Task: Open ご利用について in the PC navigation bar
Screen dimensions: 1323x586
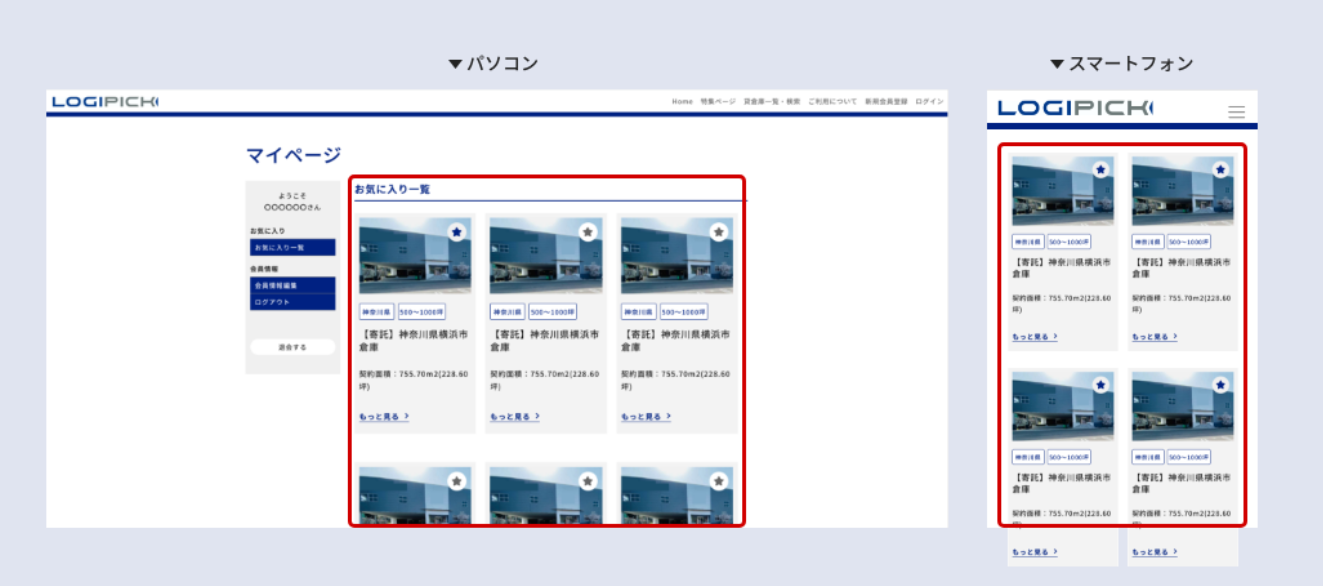Action: 833,101
